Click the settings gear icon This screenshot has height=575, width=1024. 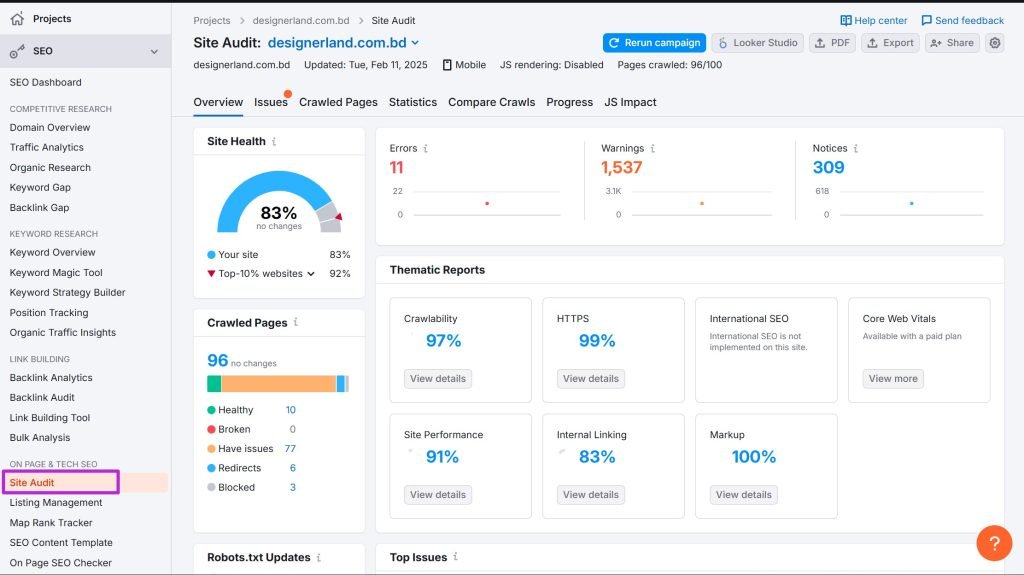[994, 43]
